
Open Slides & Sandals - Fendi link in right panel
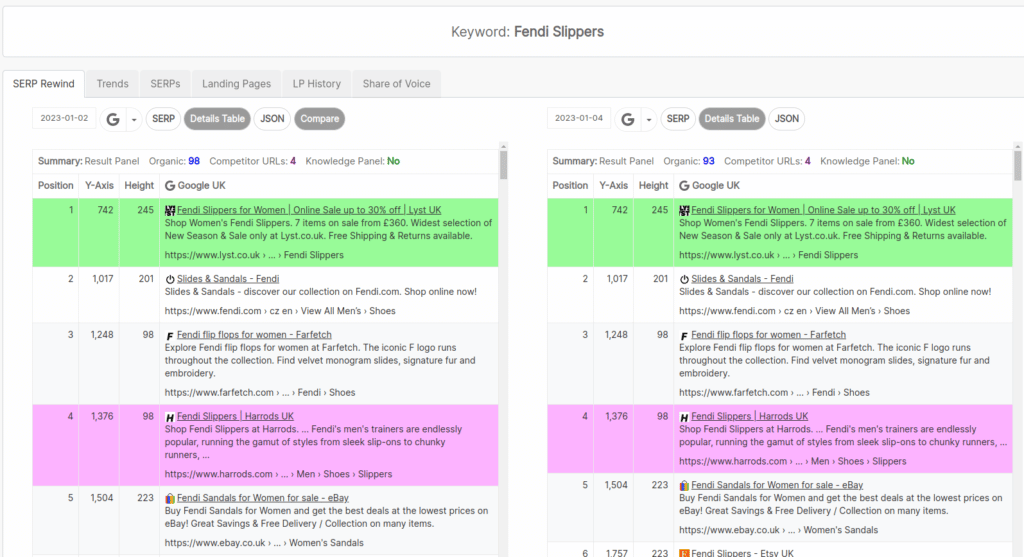point(743,279)
